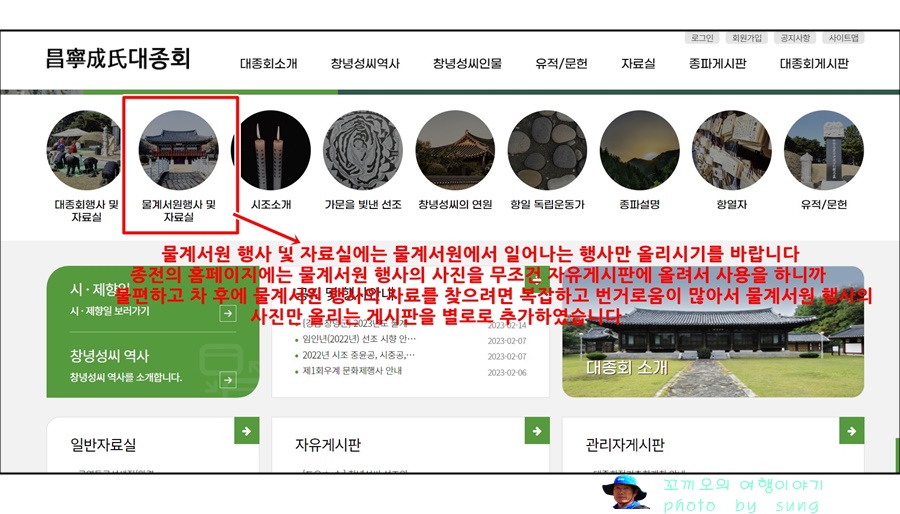Open the 자료실 menu item
This screenshot has width=900, height=514.
click(x=638, y=64)
